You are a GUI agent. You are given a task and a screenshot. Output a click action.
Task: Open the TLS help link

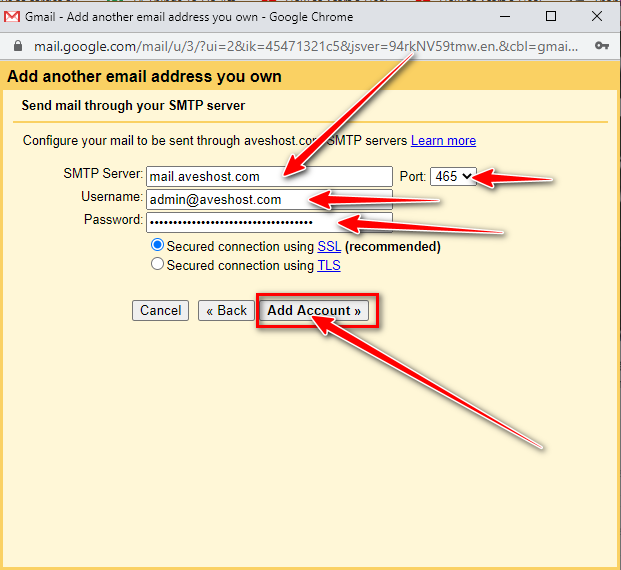click(x=329, y=265)
